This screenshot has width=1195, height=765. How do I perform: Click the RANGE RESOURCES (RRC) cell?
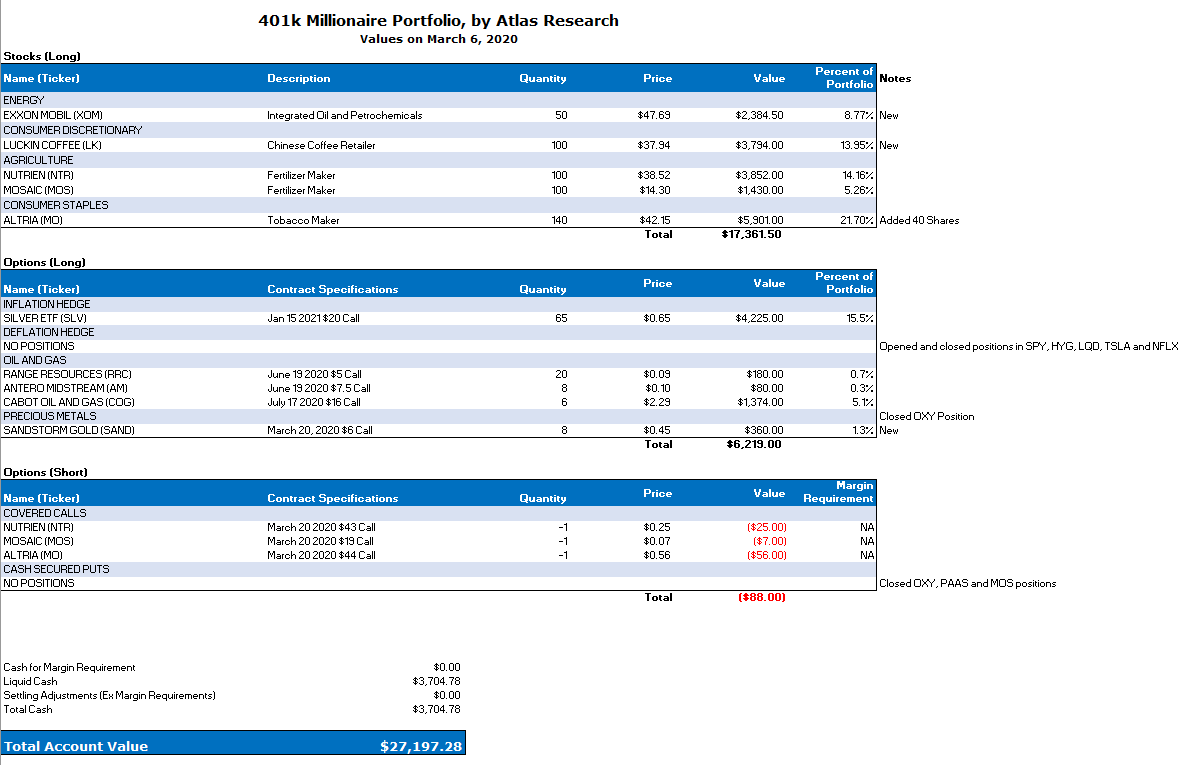[x=67, y=374]
